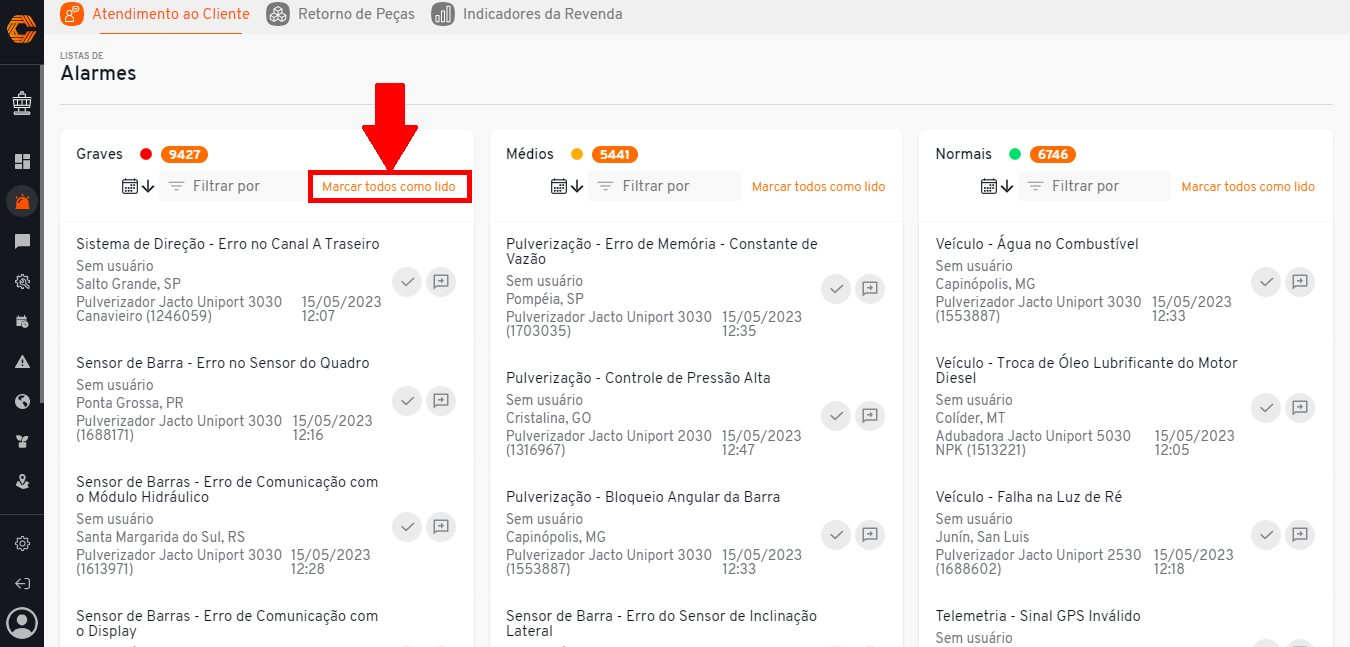This screenshot has width=1350, height=647.
Task: Open alarm 'Pulverização - Bloqueio Angular da Barra'
Action: click(643, 497)
